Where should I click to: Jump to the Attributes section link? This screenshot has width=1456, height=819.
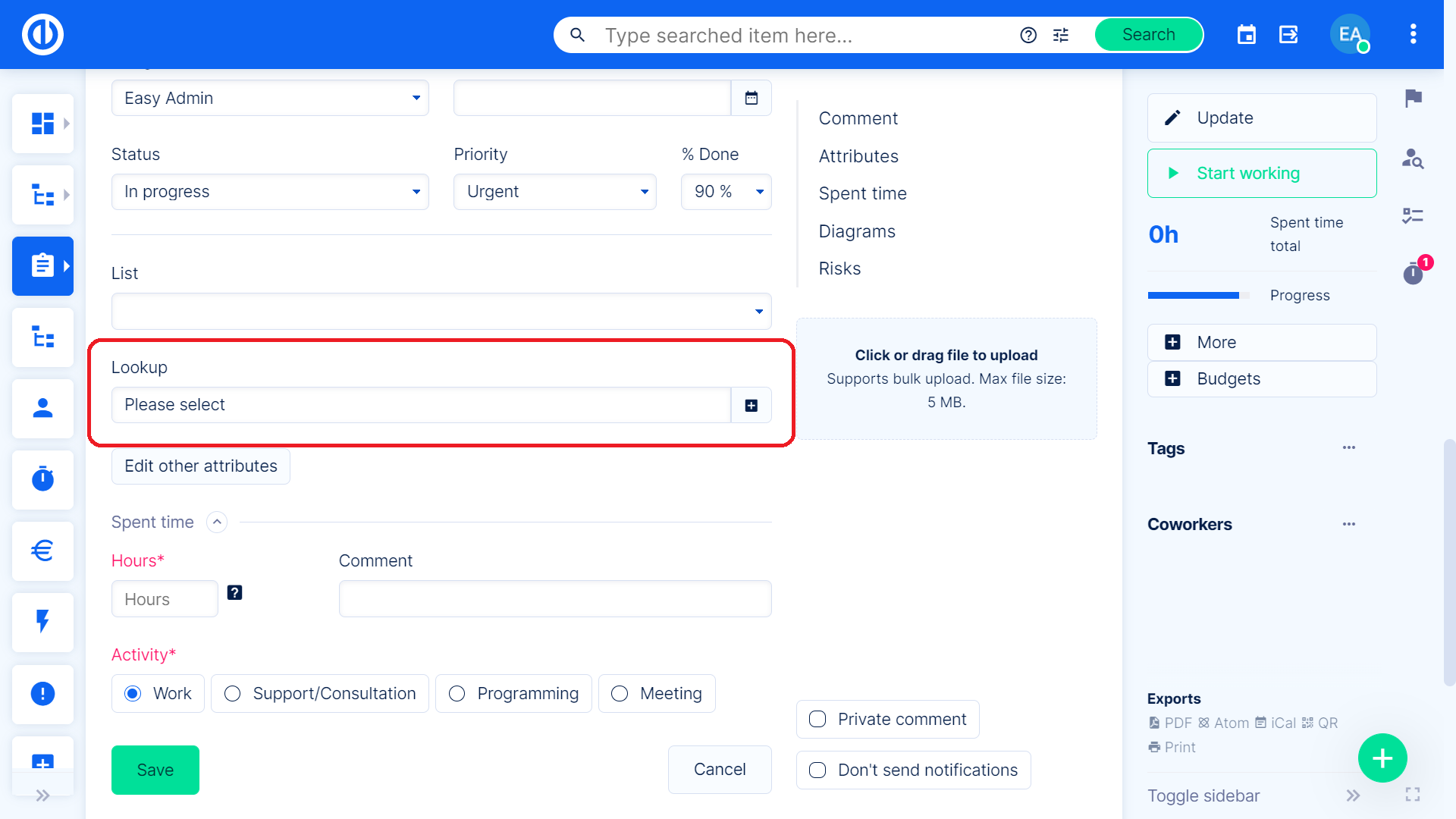[858, 156]
